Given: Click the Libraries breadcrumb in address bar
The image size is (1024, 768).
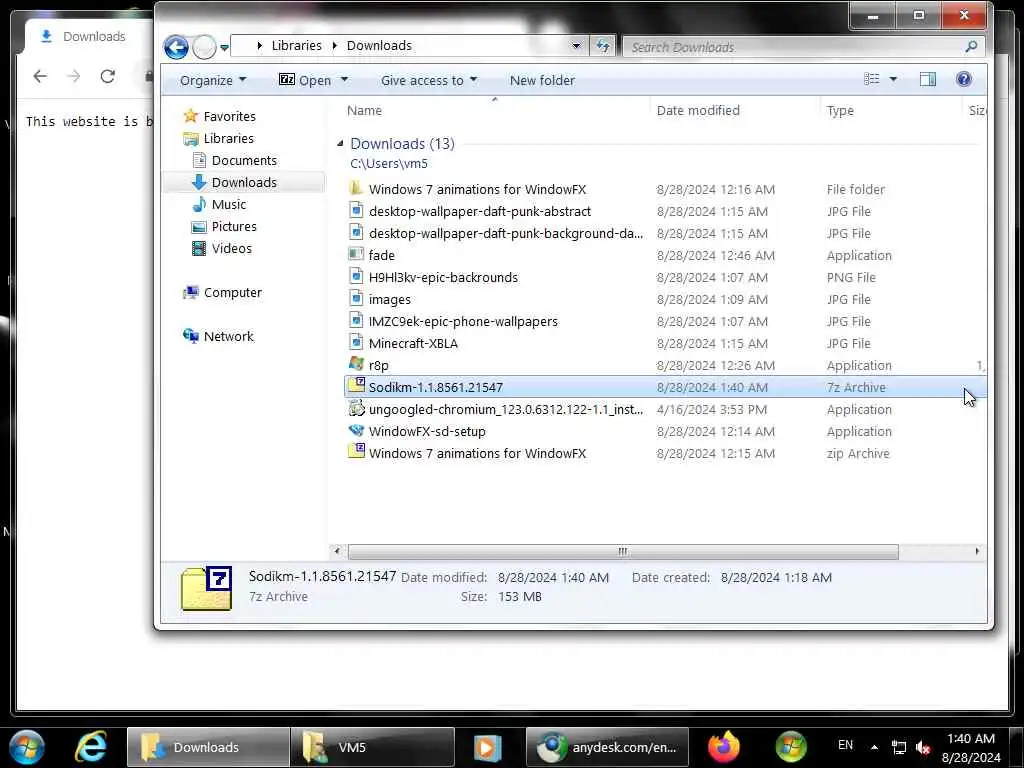Looking at the screenshot, I should (296, 46).
